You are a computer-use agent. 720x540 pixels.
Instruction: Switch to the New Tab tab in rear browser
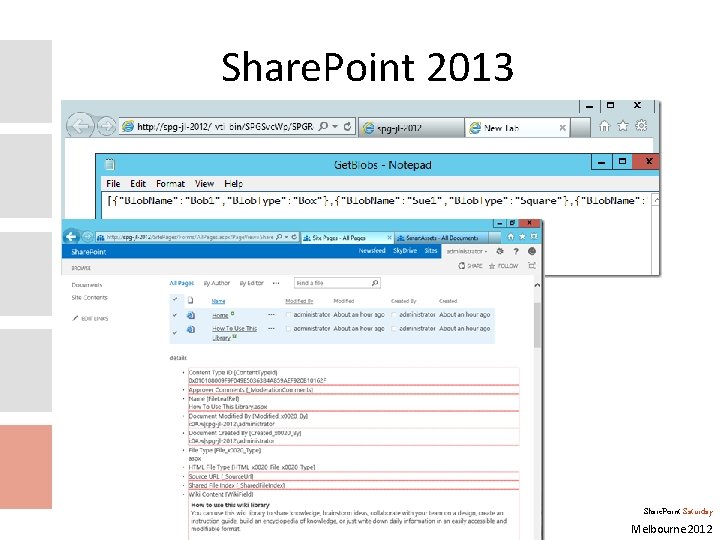point(517,128)
